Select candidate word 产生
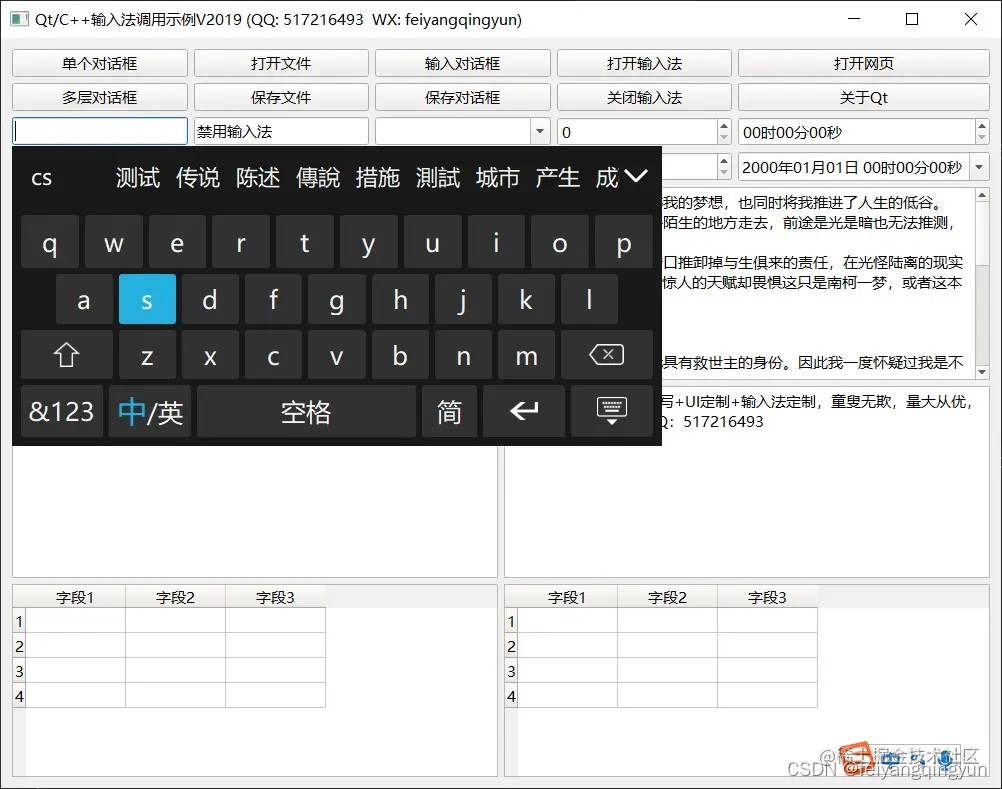The image size is (1002, 789). click(557, 178)
